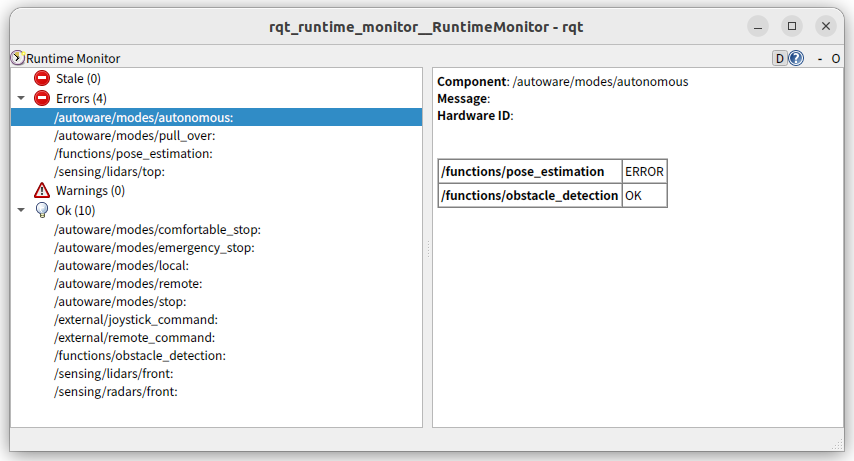Screen dimensions: 854x461
Task: Click the O button in plugin header
Action: click(835, 58)
